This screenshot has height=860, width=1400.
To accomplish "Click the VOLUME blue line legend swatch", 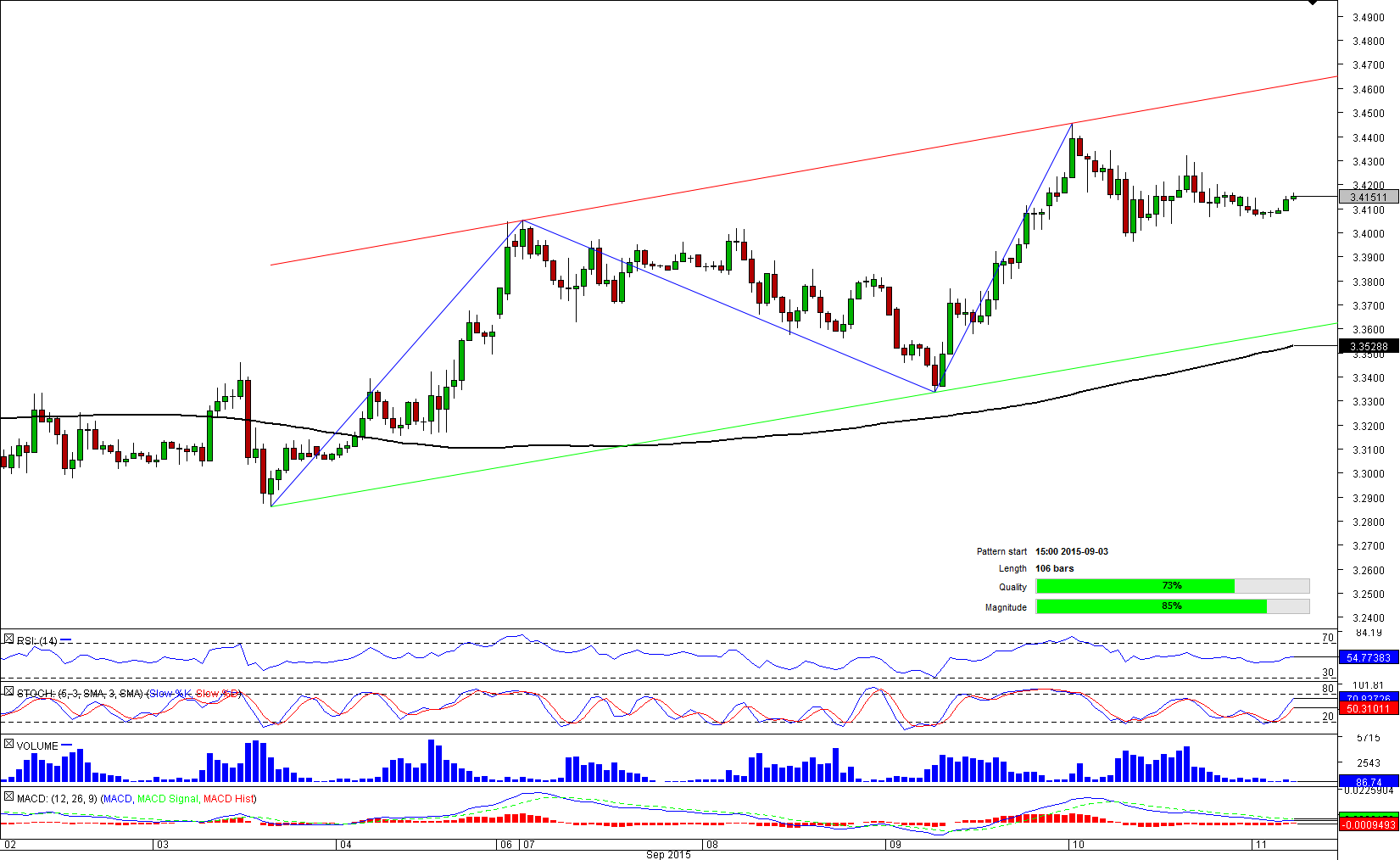I will click(67, 746).
